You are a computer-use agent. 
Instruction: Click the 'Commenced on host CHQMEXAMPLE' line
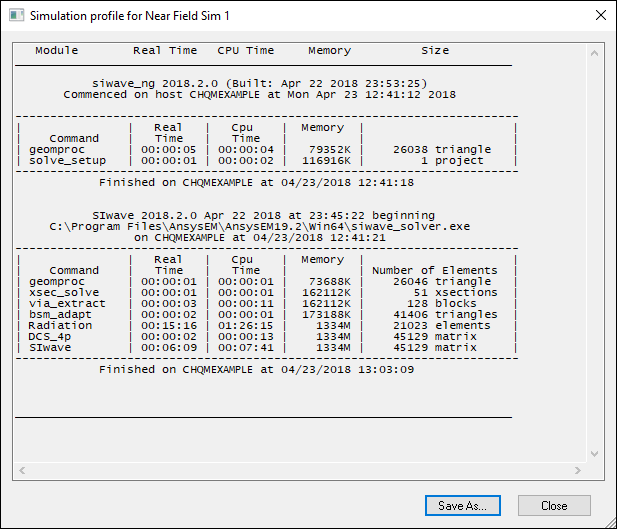(259, 94)
